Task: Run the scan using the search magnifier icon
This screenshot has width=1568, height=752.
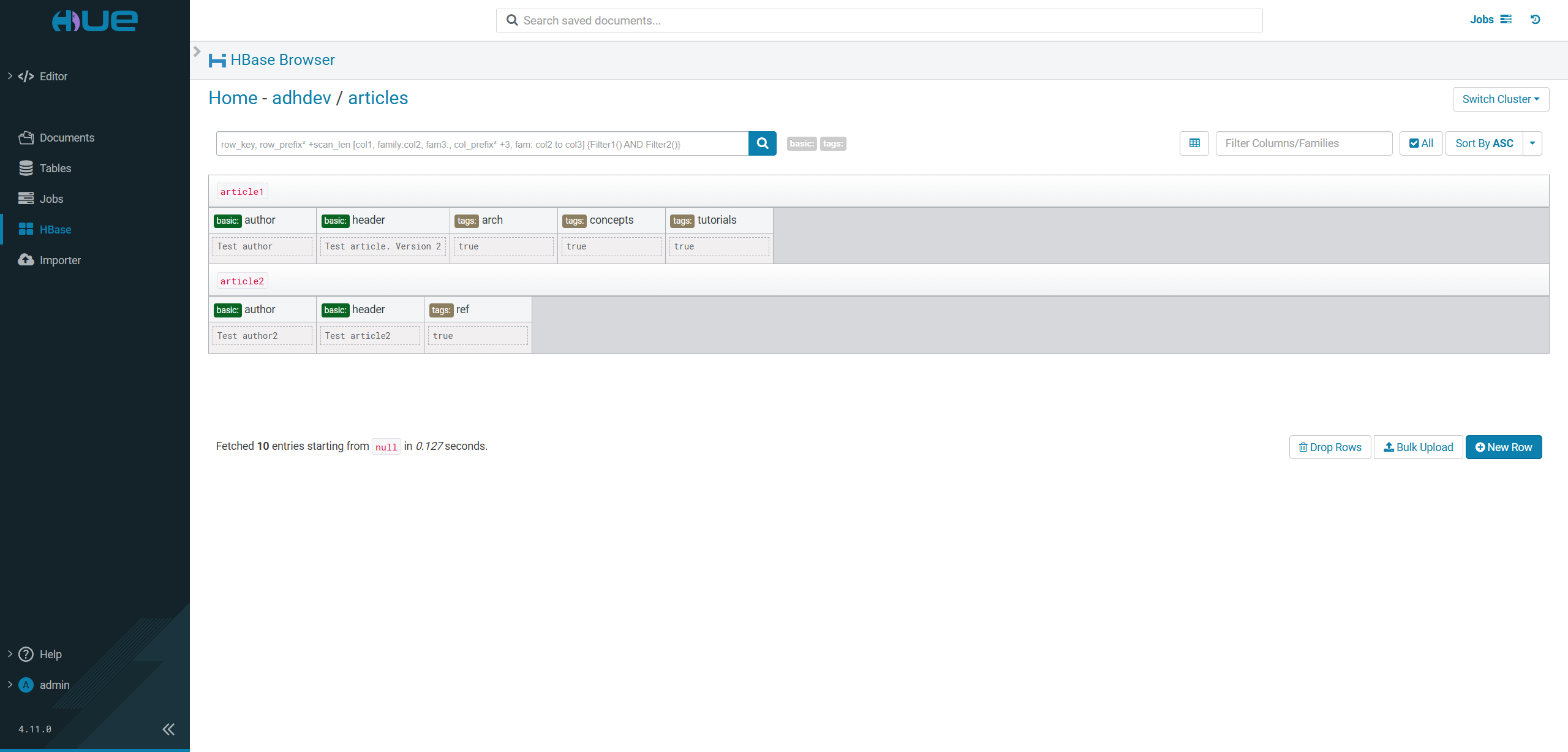Action: [761, 143]
